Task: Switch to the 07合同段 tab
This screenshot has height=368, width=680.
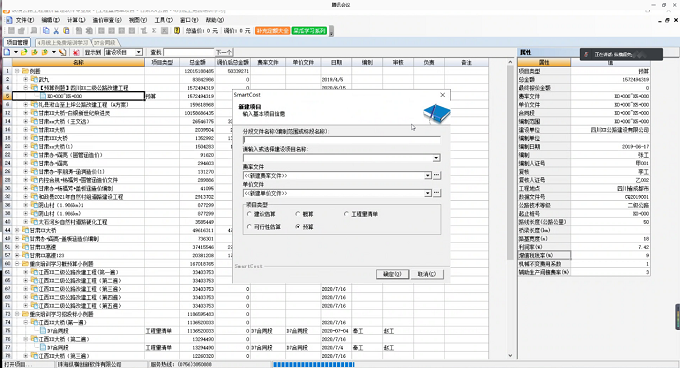Action: [105, 42]
